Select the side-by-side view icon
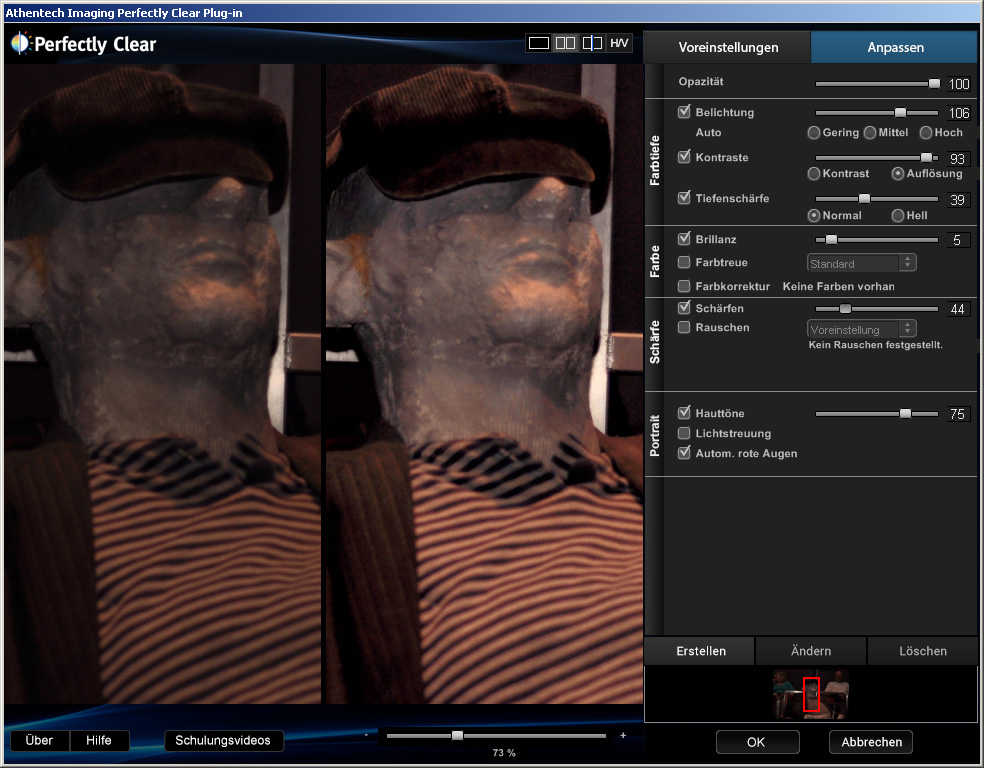This screenshot has width=984, height=768. click(x=565, y=43)
